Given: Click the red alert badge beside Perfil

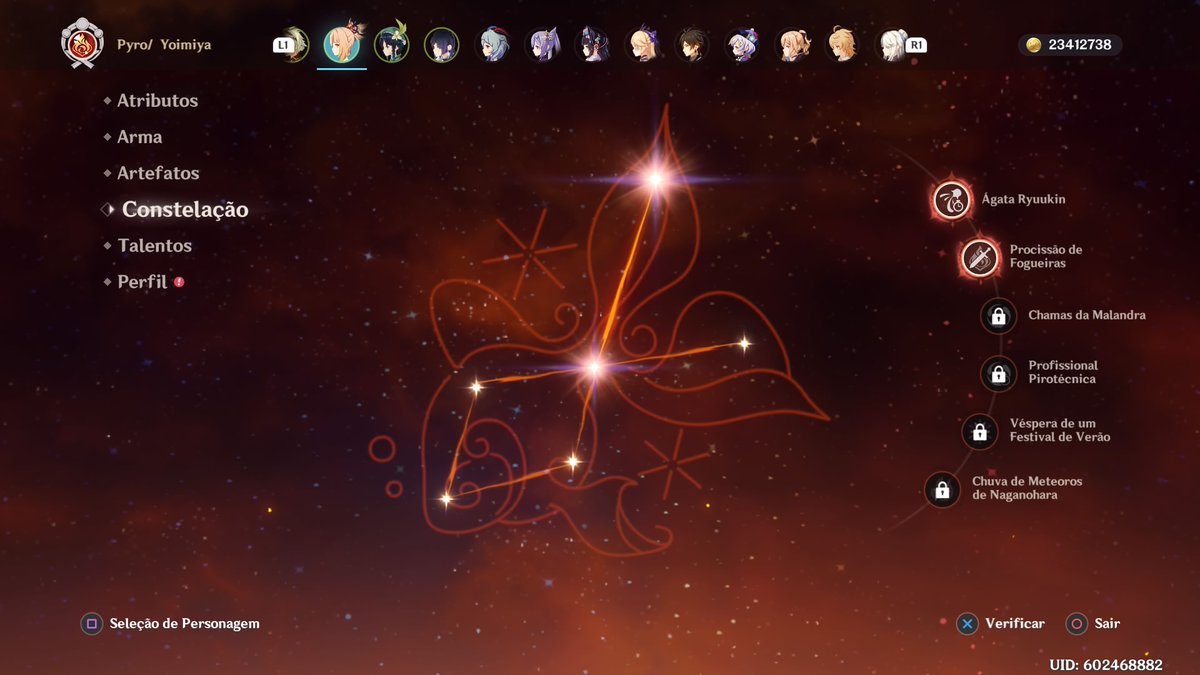Looking at the screenshot, I should 179,282.
